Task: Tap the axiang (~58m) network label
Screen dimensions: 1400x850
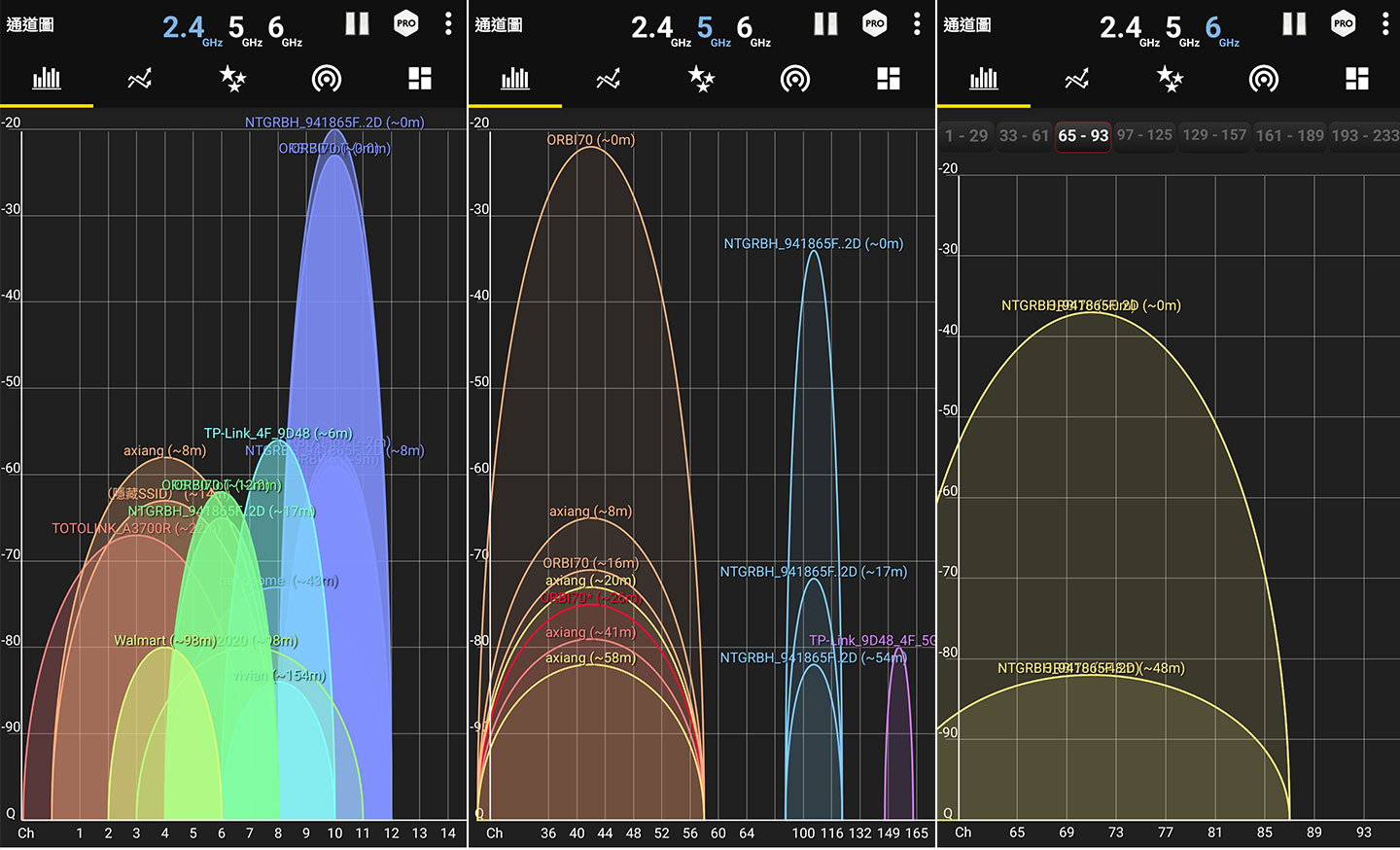Action: coord(590,657)
